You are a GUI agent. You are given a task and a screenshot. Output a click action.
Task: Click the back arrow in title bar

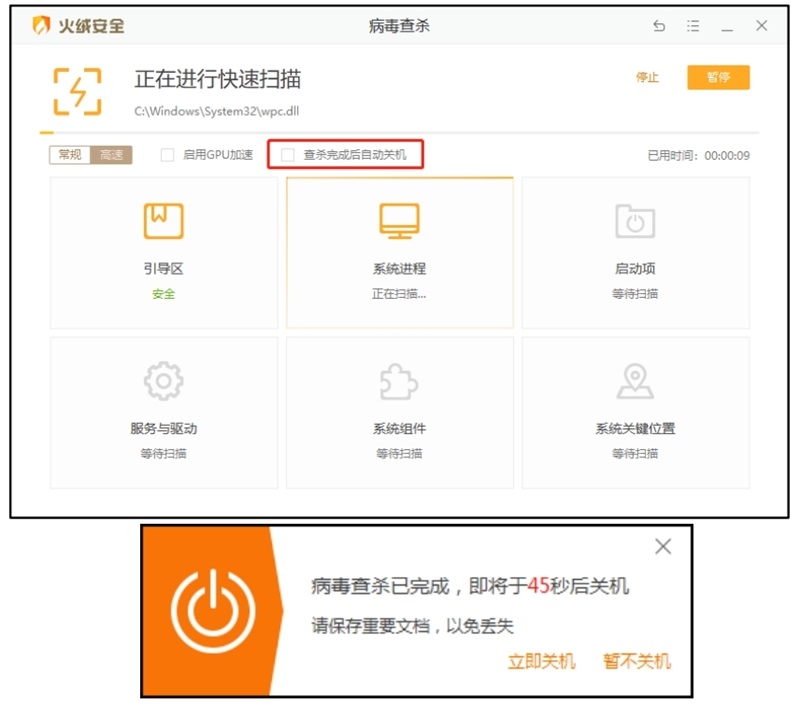[x=658, y=26]
